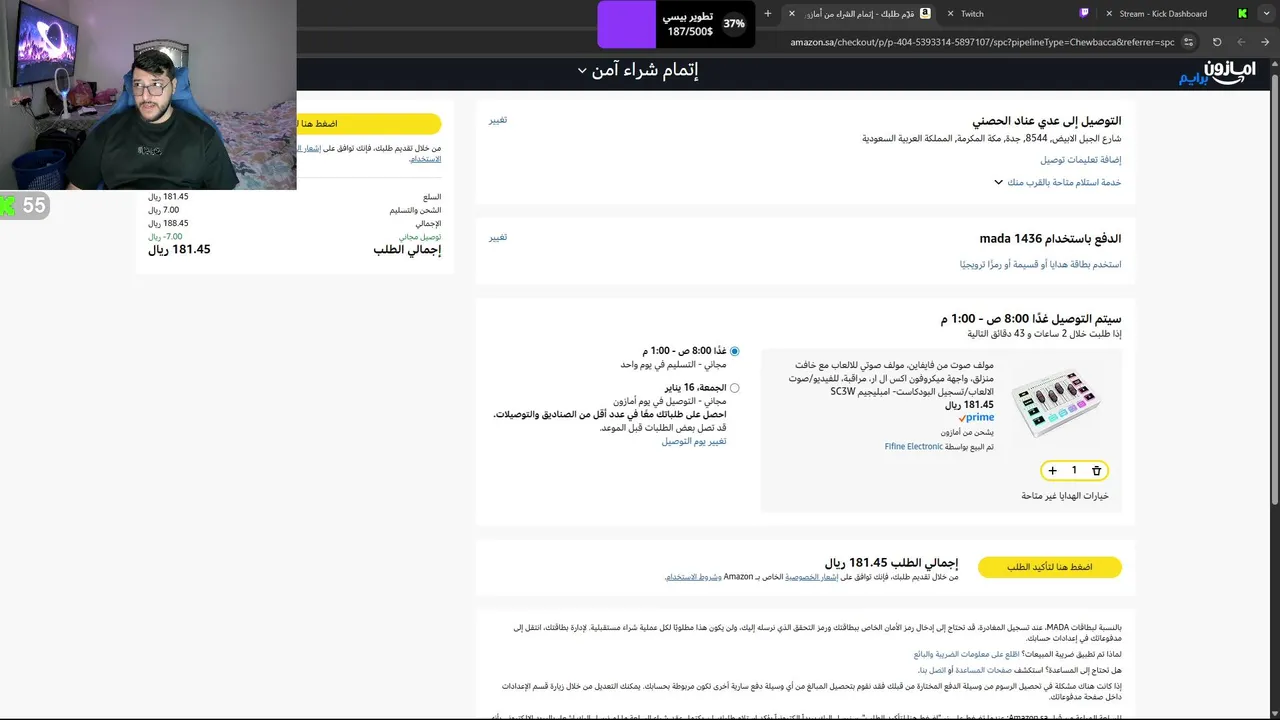The width and height of the screenshot is (1280, 720).
Task: Use a gift card or promo code link
Action: coord(1040,265)
